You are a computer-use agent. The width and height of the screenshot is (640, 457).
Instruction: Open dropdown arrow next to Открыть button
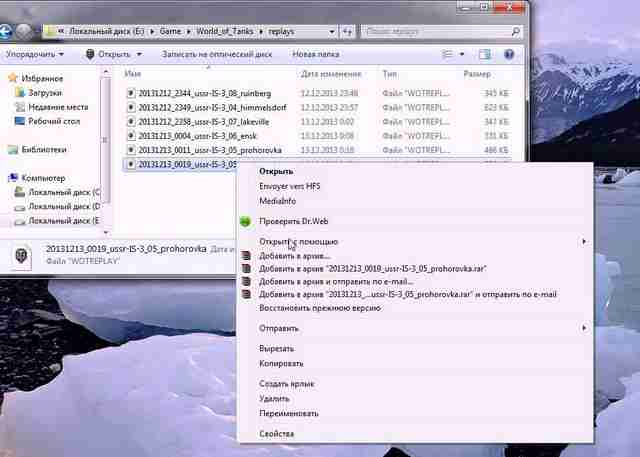coord(139,54)
